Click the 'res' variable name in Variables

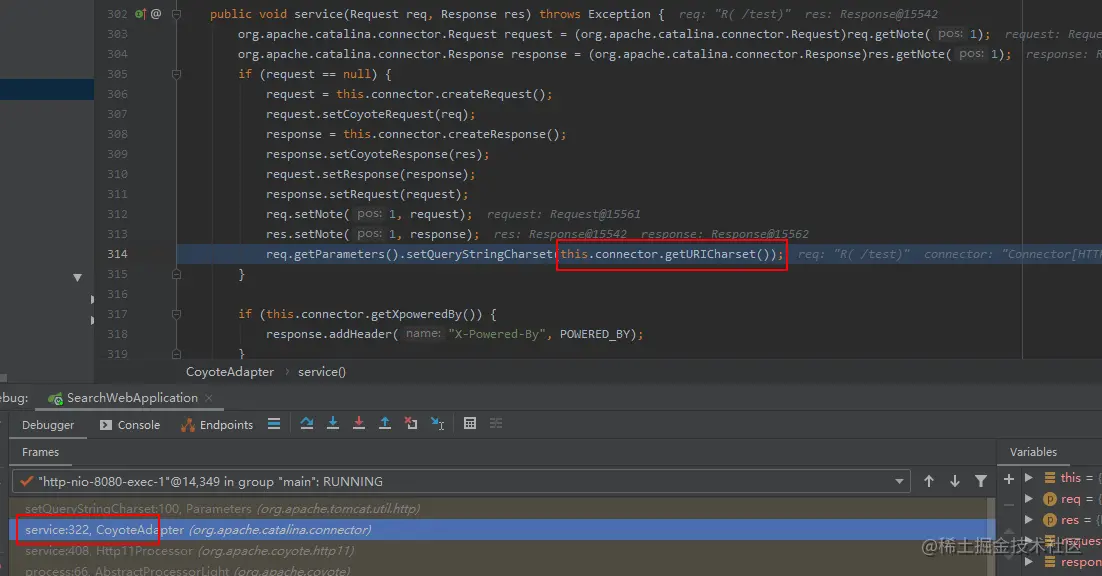(1070, 520)
